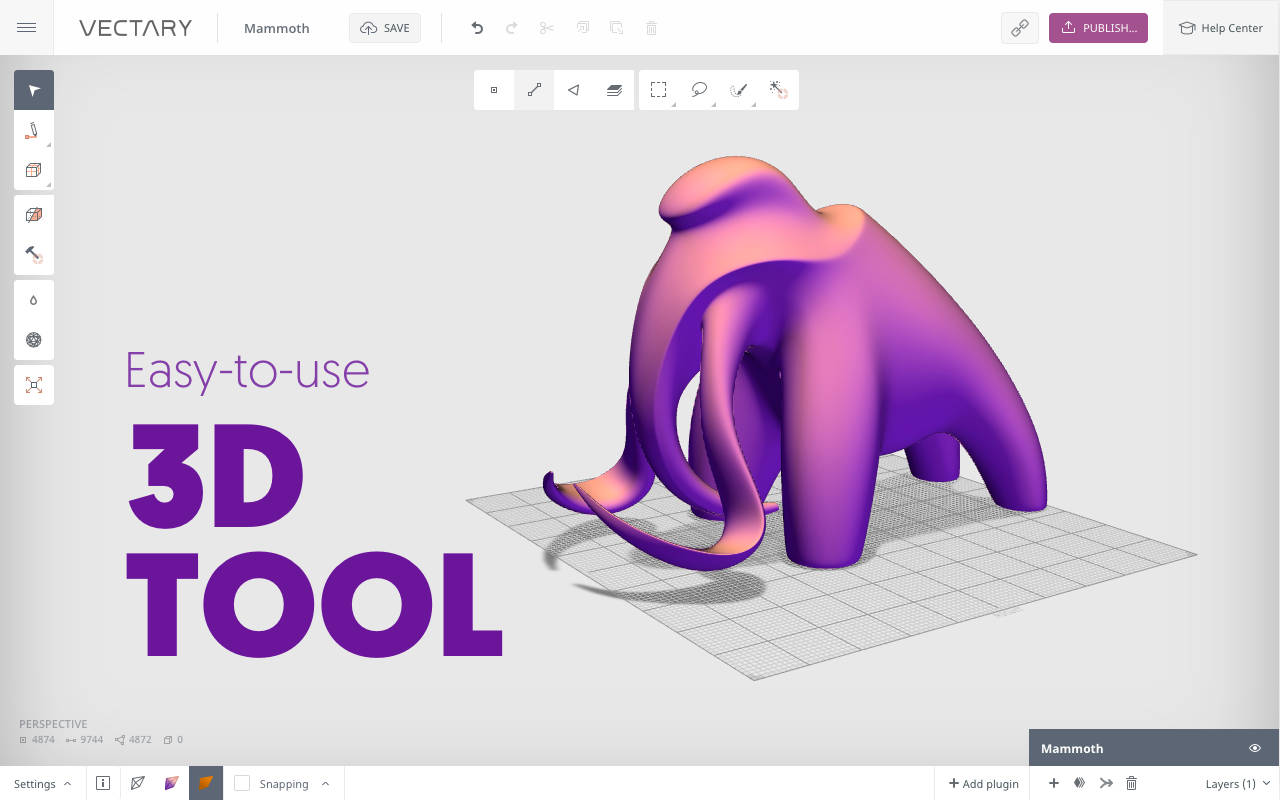Open the Layers (1) dropdown
The image size is (1280, 800).
tap(1237, 784)
